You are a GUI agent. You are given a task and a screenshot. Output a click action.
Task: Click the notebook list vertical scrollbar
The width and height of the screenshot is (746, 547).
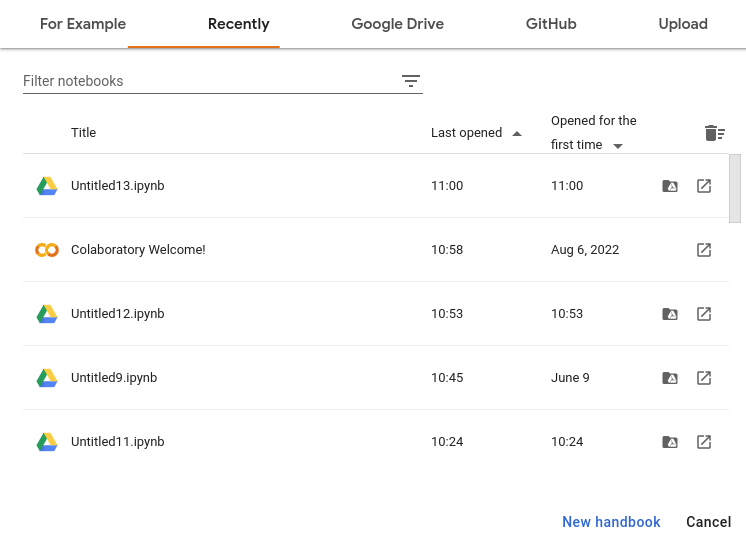[735, 189]
